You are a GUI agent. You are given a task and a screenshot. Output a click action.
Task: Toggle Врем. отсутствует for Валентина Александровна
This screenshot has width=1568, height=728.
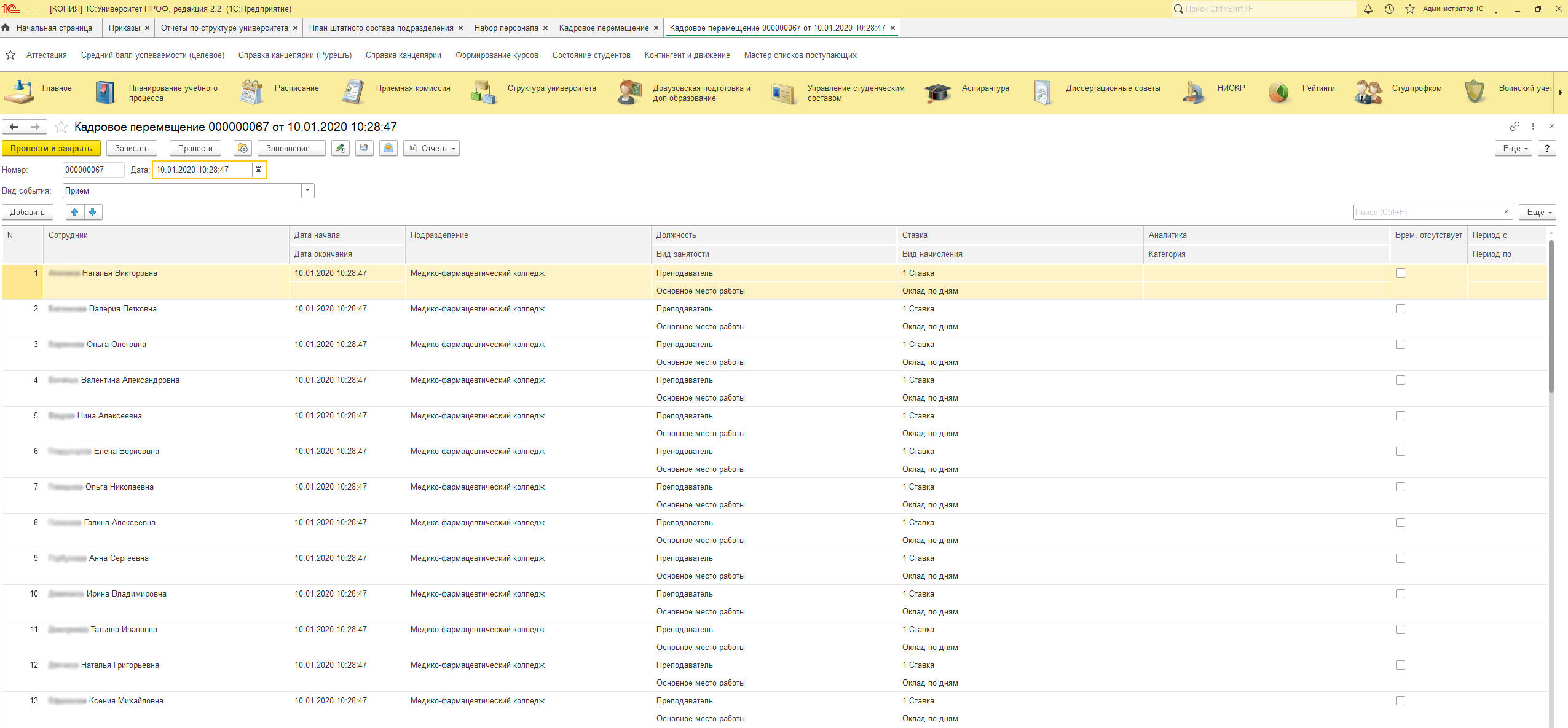tap(1400, 380)
